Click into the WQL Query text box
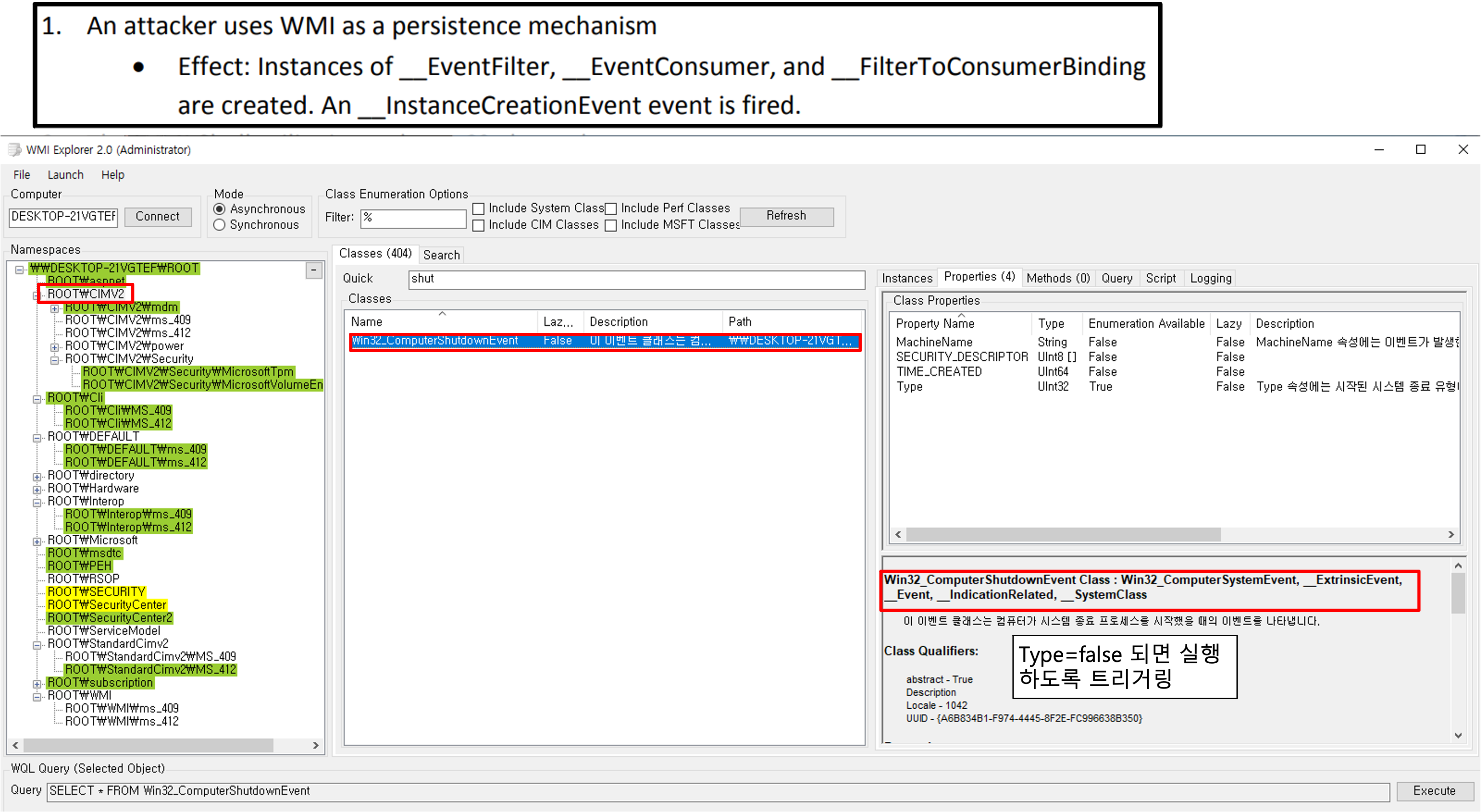Viewport: 1481px width, 812px height. click(718, 791)
